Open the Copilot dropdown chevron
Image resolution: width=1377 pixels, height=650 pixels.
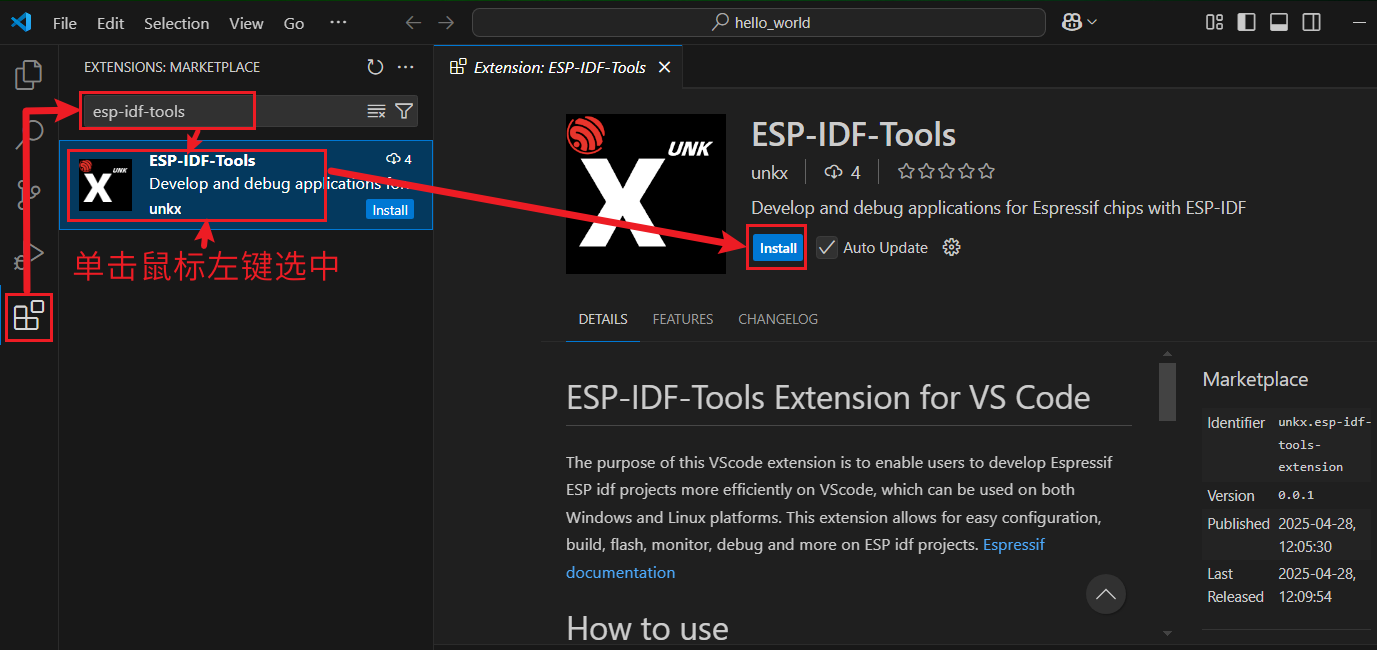coord(1092,22)
